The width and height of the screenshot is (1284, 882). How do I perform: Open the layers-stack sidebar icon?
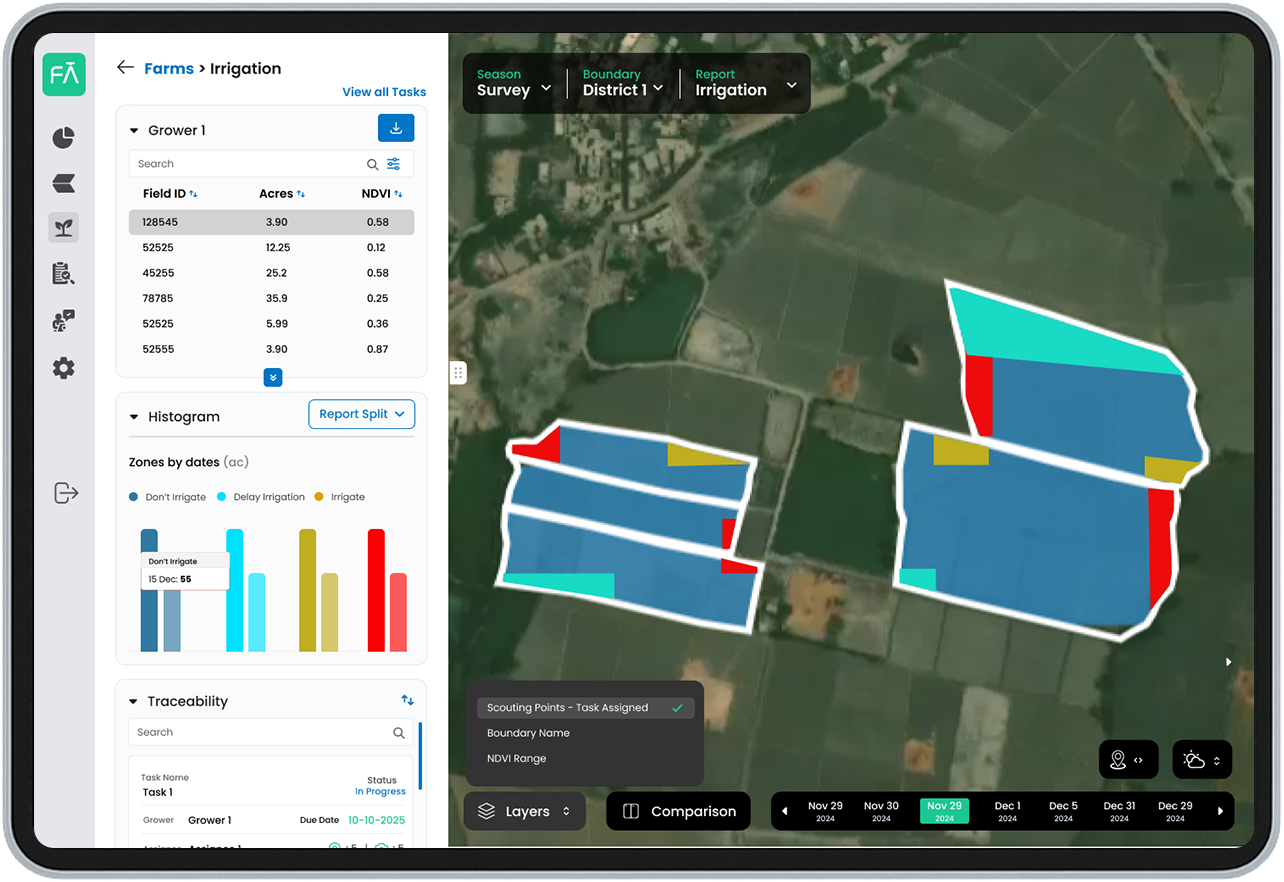[x=64, y=184]
